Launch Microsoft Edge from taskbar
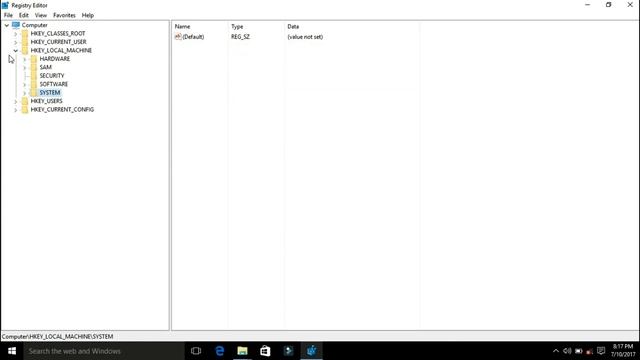640x360 pixels. point(220,351)
